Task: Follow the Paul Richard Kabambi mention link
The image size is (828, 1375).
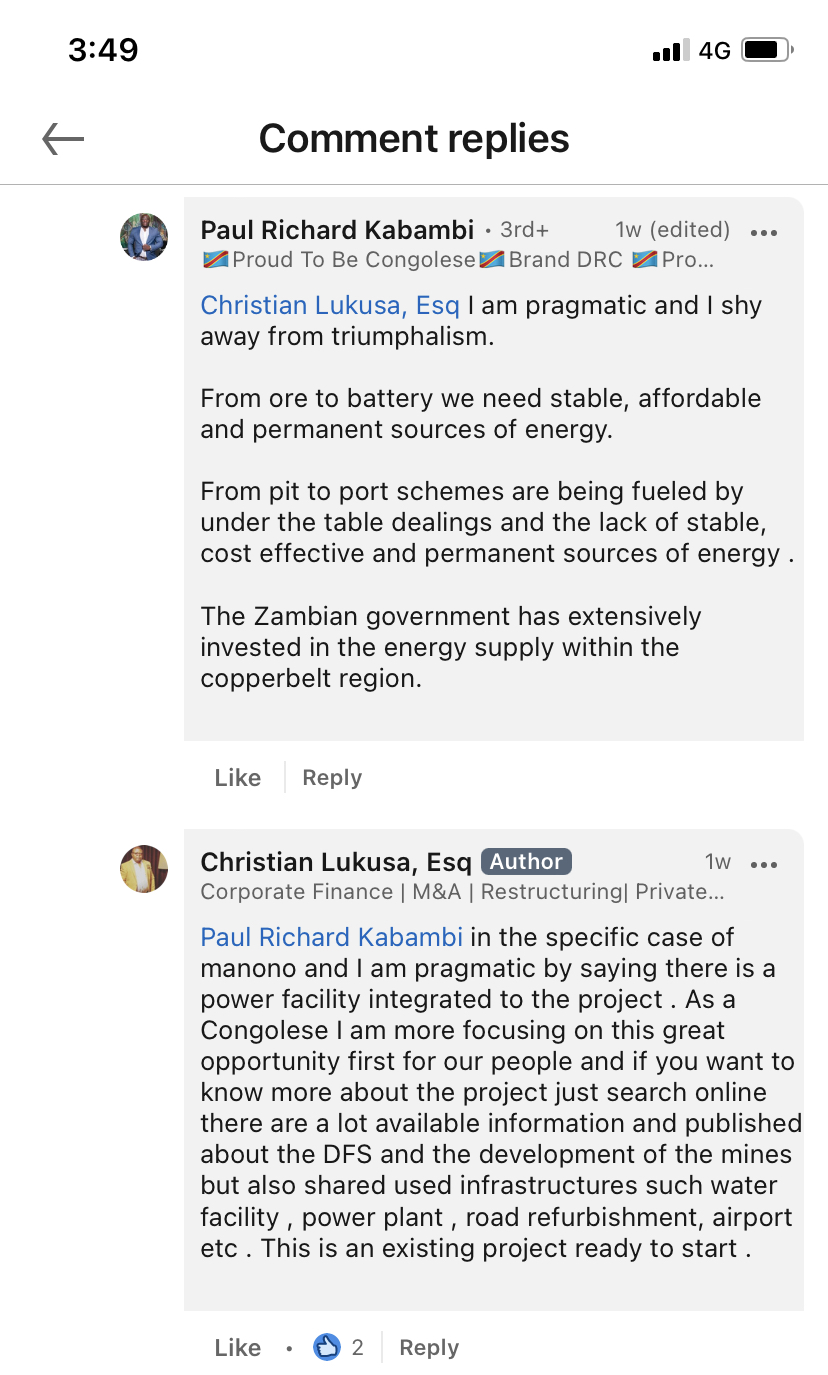Action: (332, 937)
